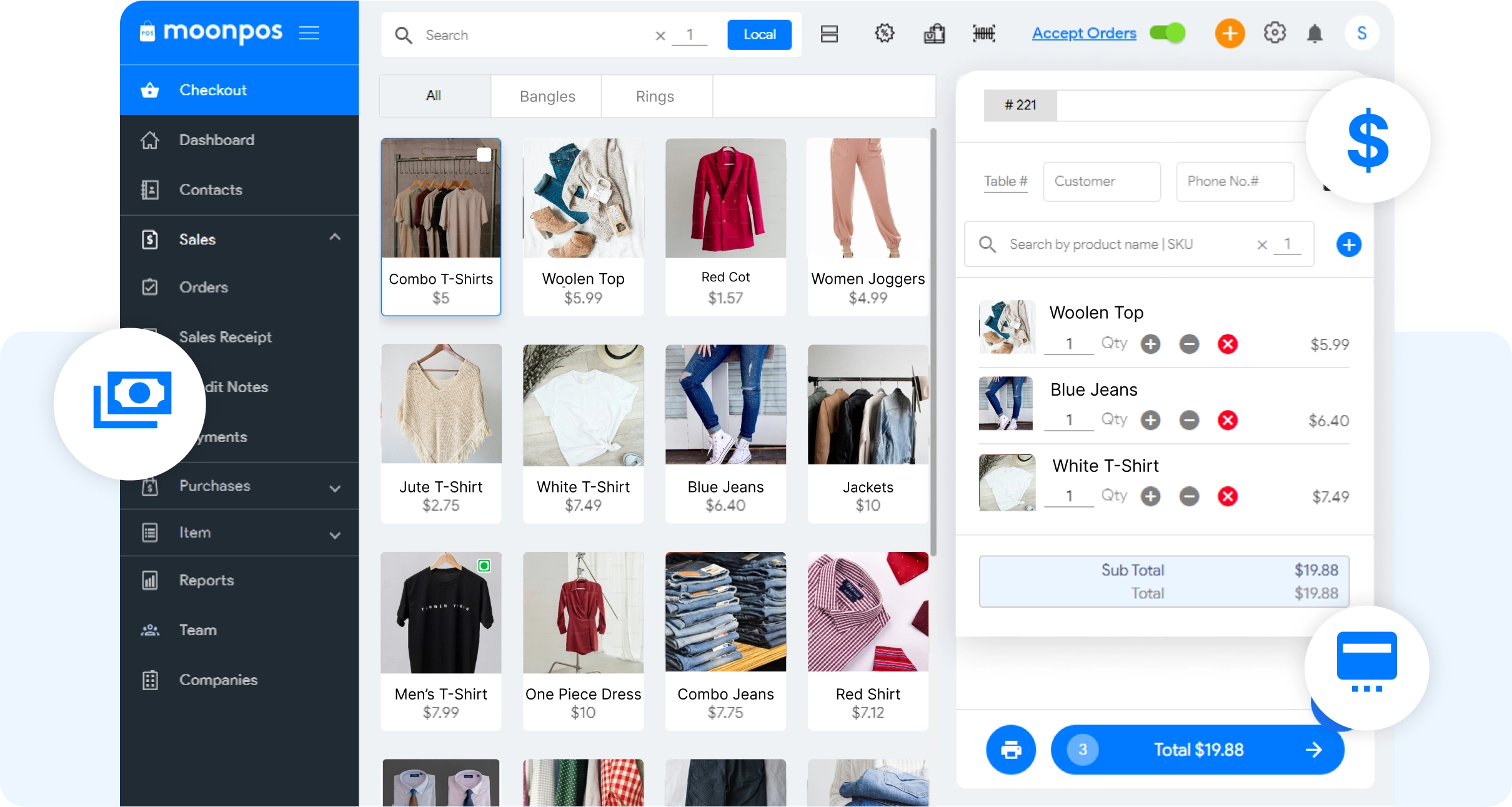Increase Woolen Top quantity with plus icon
Viewport: 1512px width, 807px height.
coord(1150,344)
